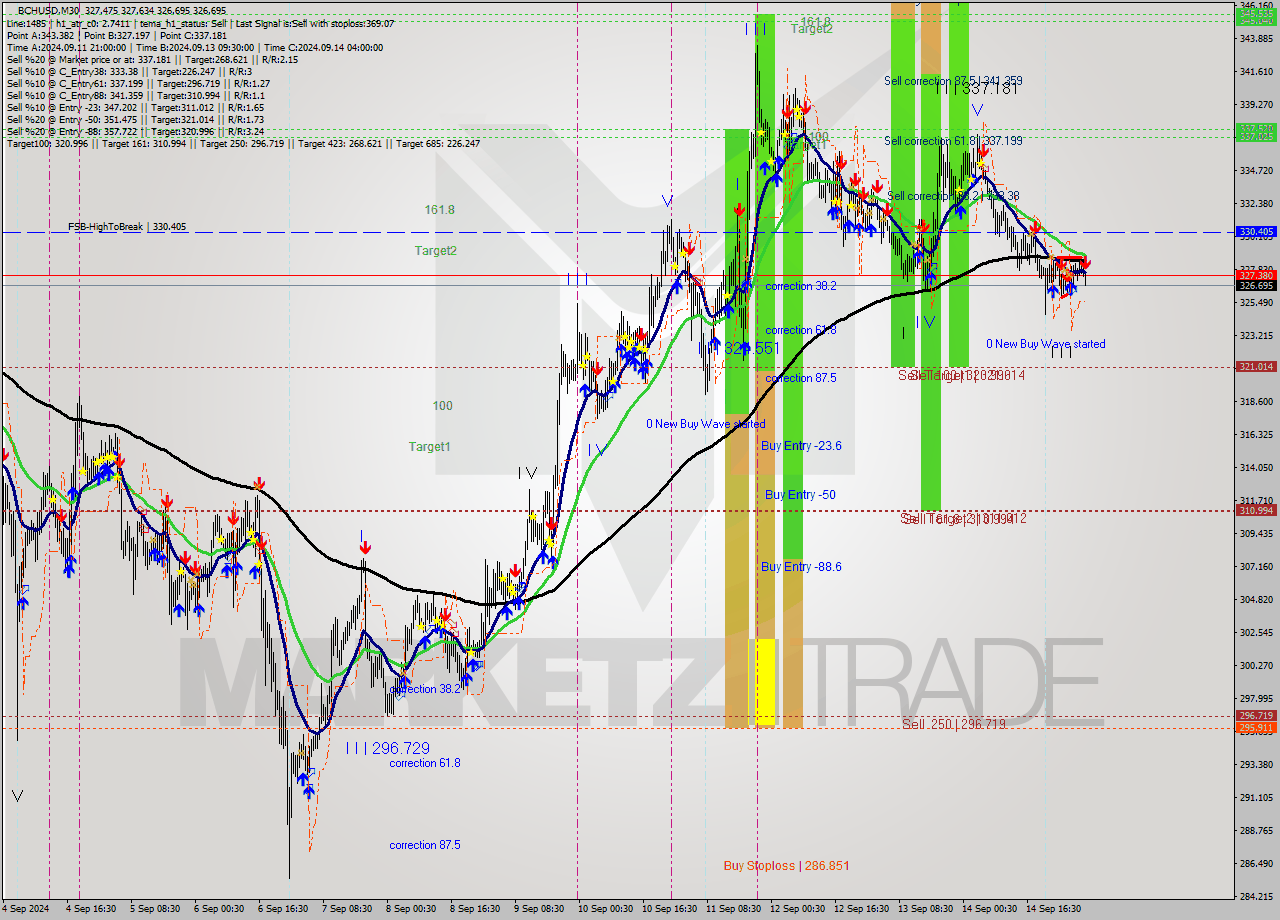Click the 'Buy Entry -88.6' label
This screenshot has height=920, width=1280.
[801, 567]
